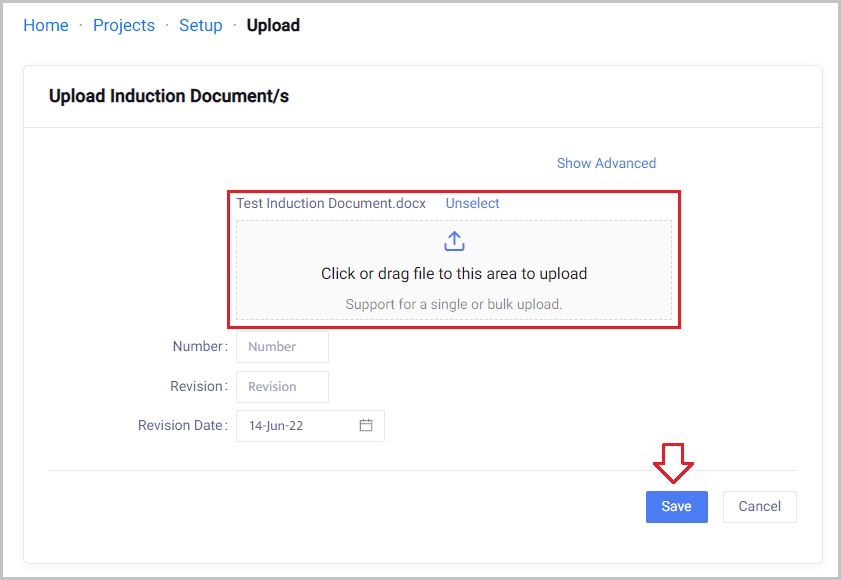Focus the Number input field
This screenshot has height=580, width=841.
click(282, 347)
